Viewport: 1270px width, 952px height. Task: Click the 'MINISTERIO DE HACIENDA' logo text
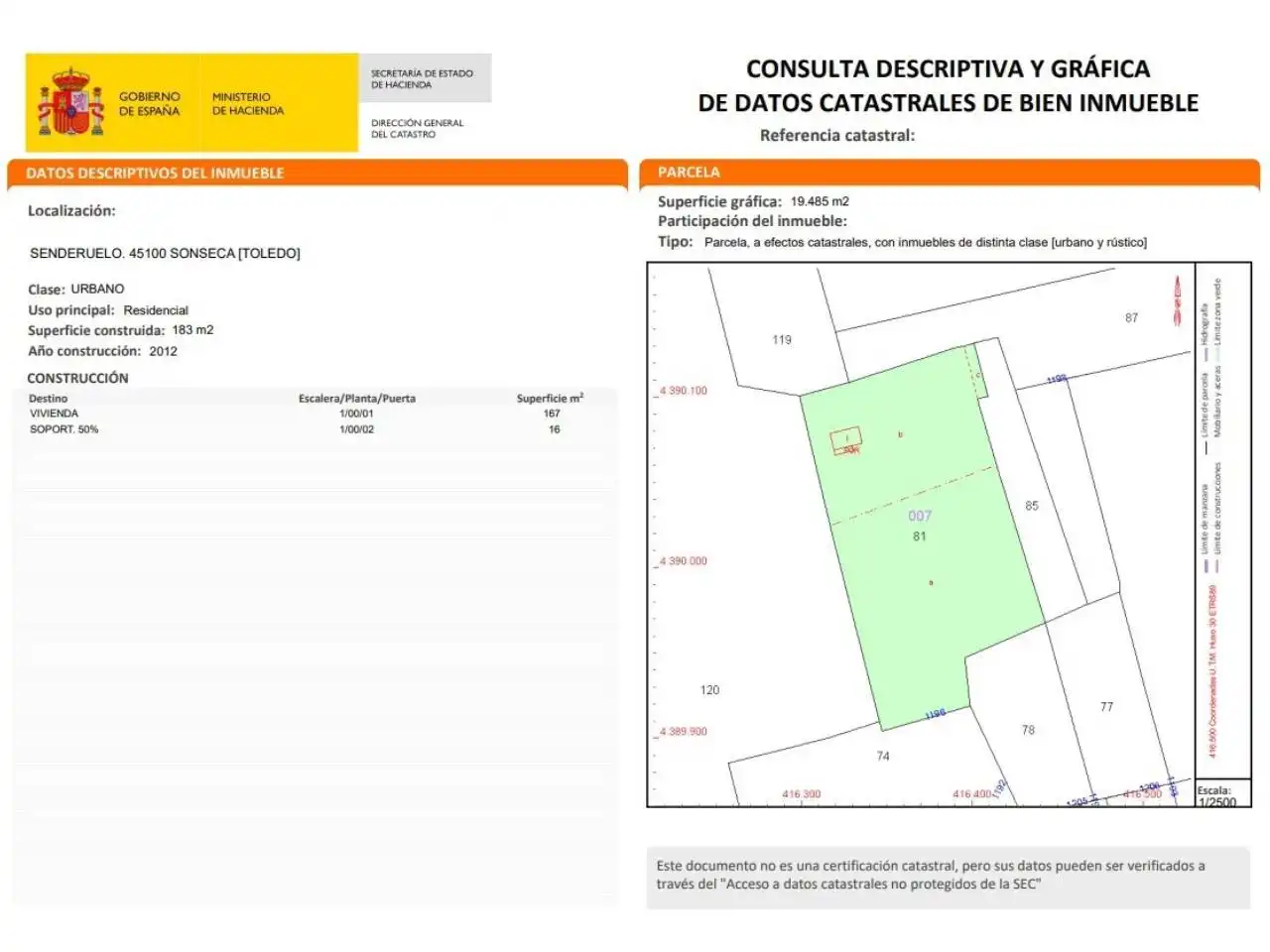coord(248,104)
